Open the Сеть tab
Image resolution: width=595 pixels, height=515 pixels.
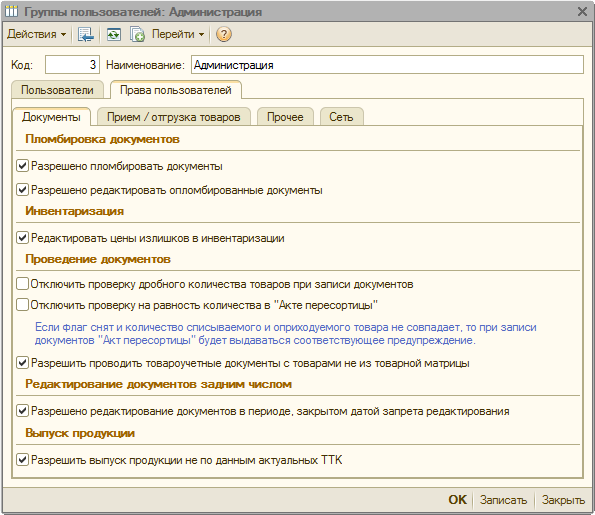[341, 117]
